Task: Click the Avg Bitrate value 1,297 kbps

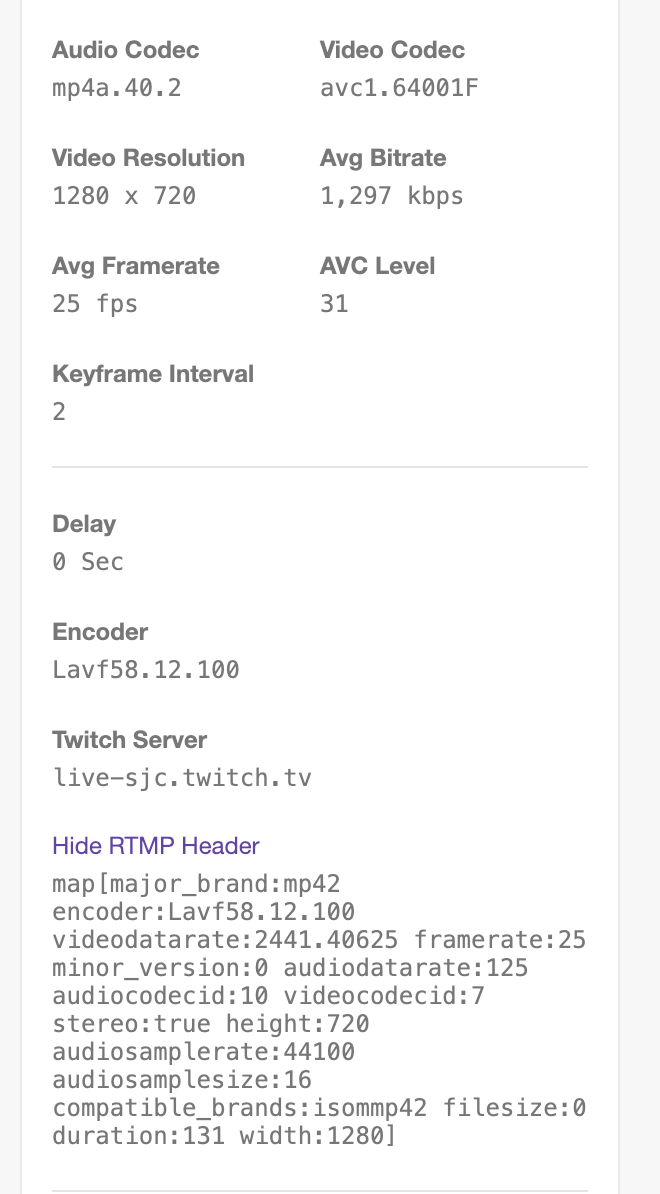Action: [x=390, y=195]
